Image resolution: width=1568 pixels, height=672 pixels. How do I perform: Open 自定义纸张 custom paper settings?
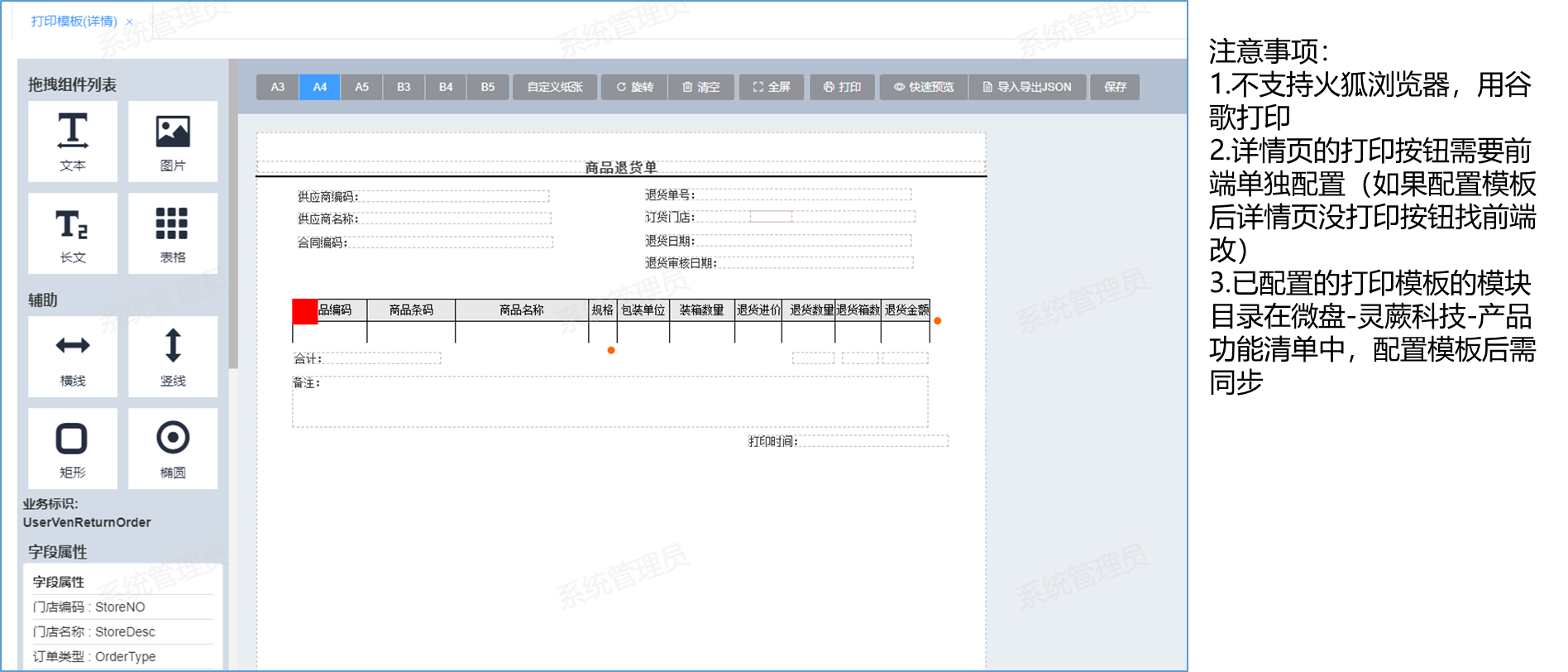(555, 87)
